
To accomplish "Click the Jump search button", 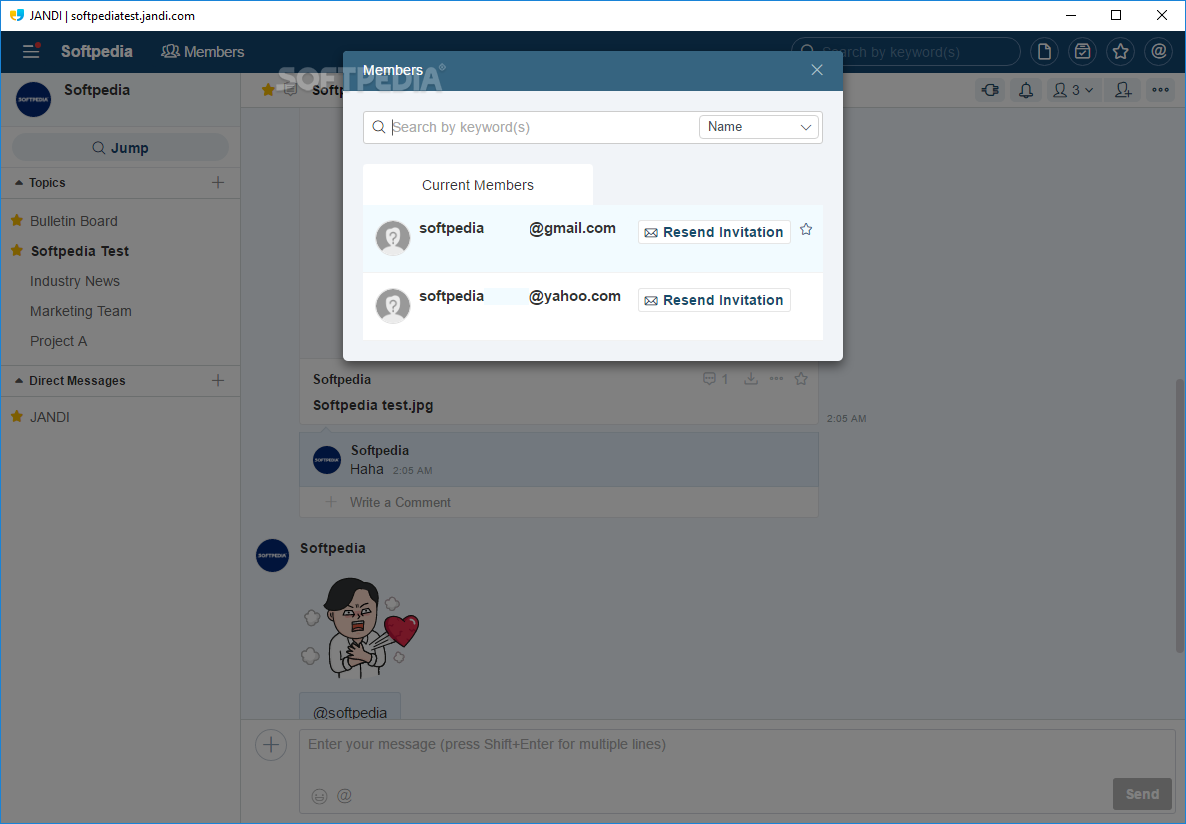I will tap(120, 148).
